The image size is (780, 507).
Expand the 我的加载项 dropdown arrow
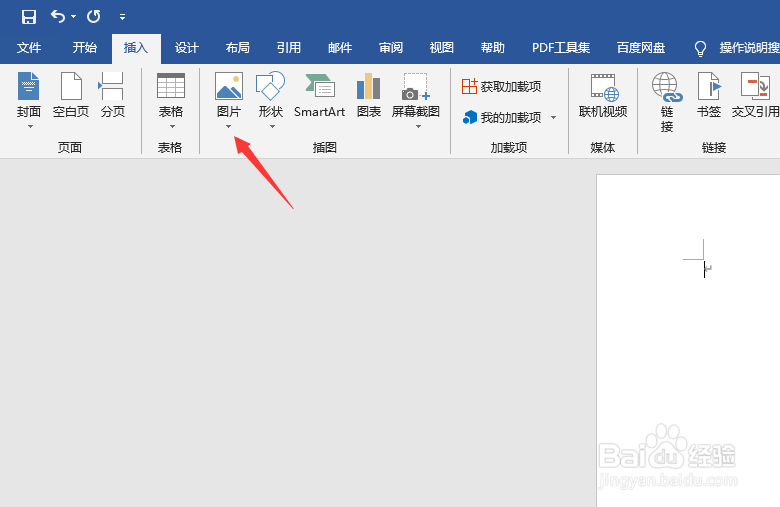554,118
